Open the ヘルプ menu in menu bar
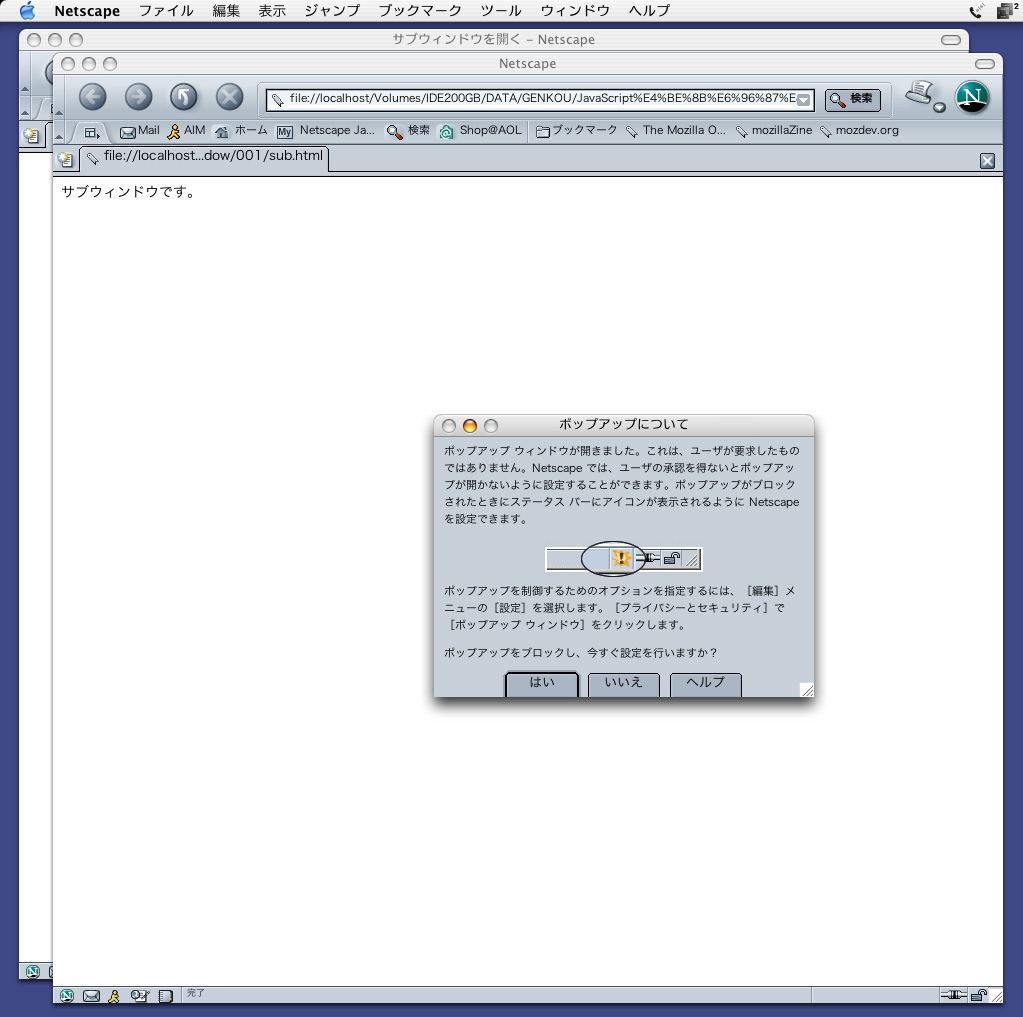1023x1017 pixels. (x=650, y=10)
